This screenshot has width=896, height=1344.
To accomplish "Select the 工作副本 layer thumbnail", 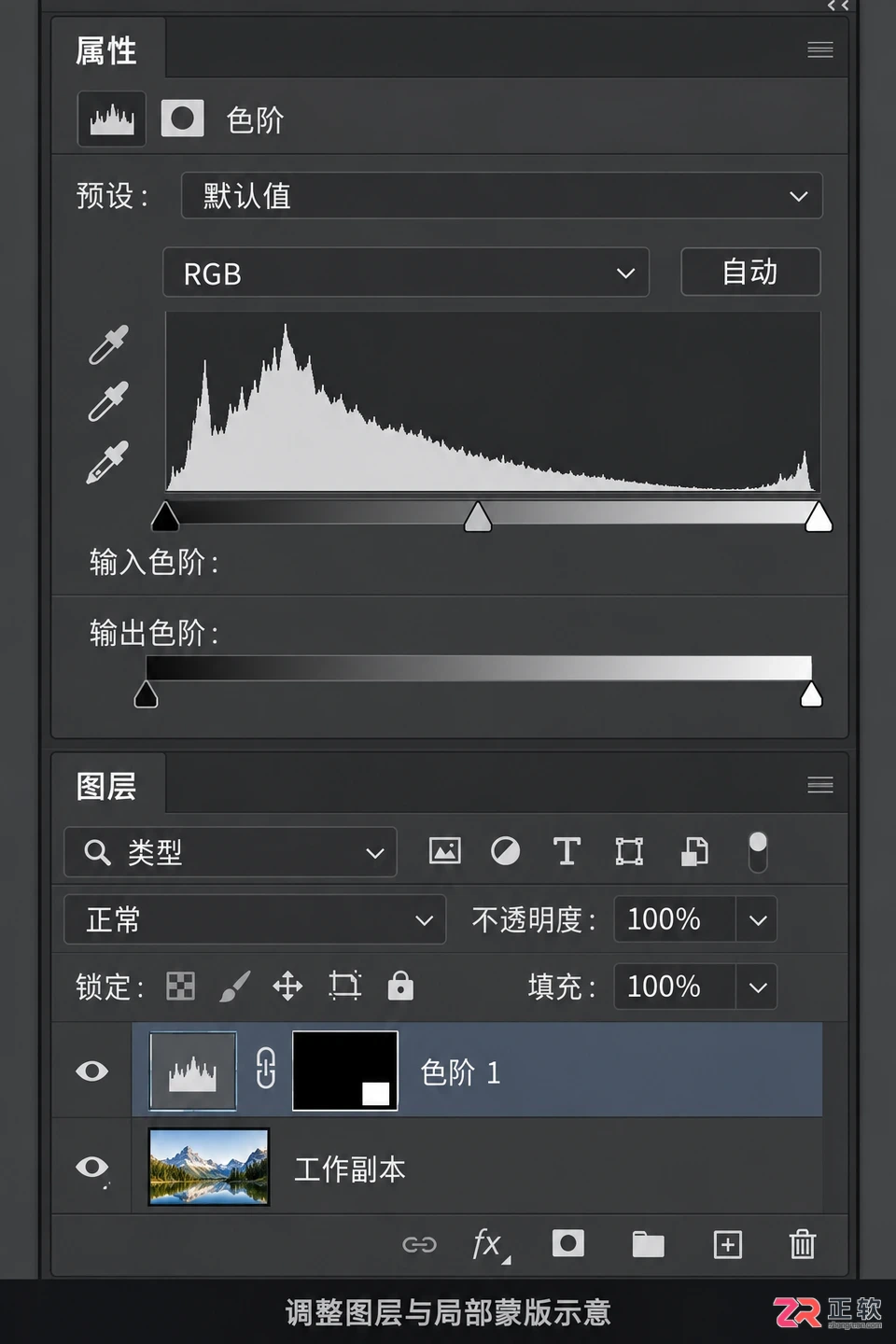I will coord(209,1167).
